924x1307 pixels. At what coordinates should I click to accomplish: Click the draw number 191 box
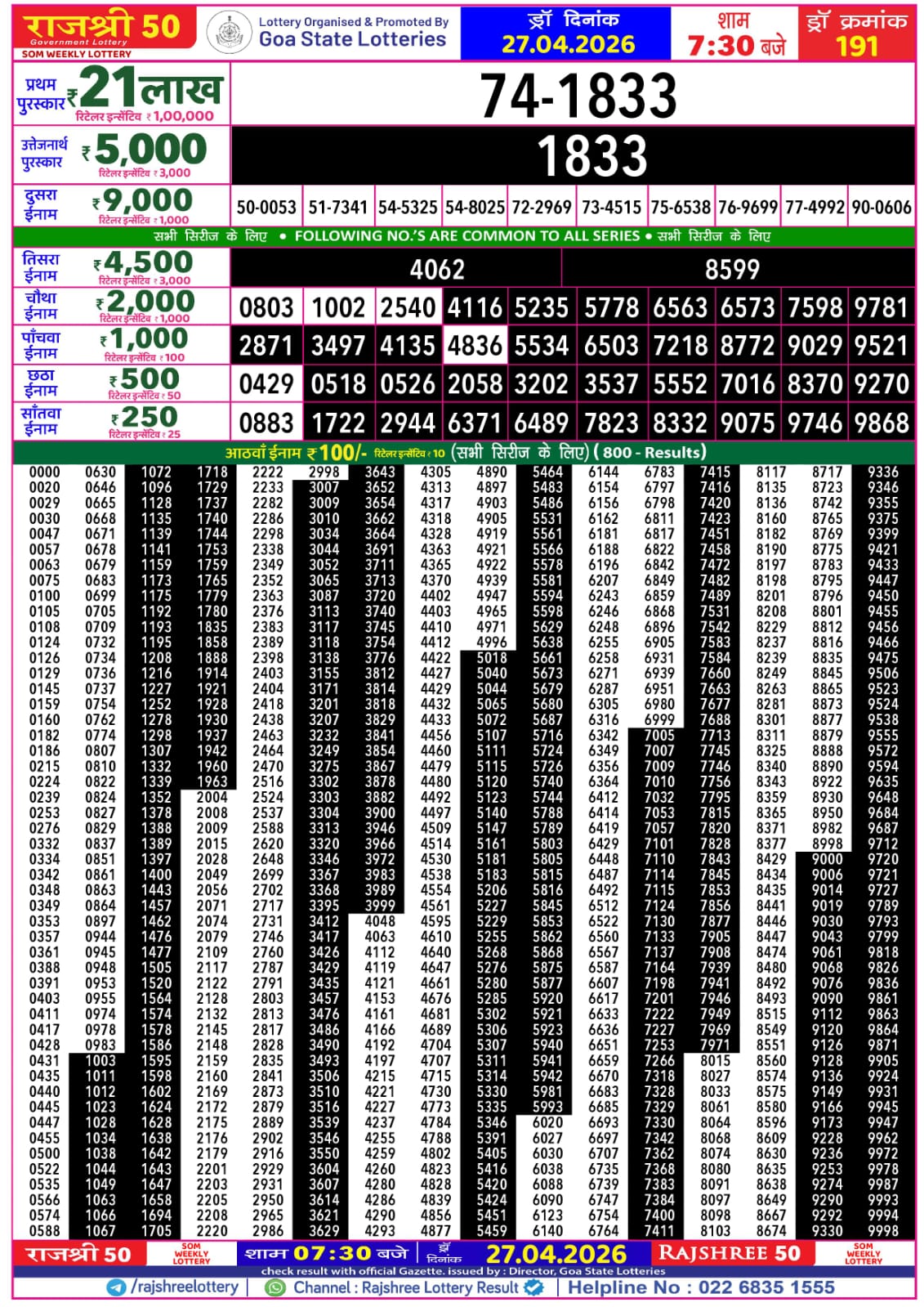[856, 34]
